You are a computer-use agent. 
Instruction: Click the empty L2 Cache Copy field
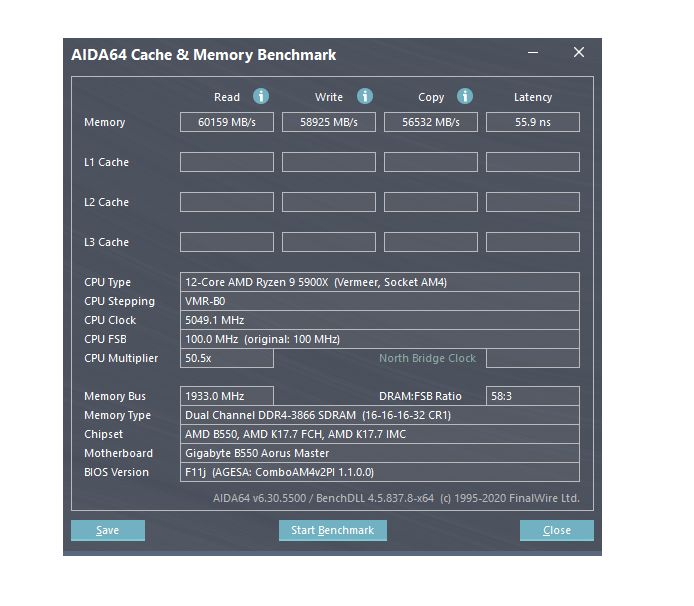[x=431, y=202]
